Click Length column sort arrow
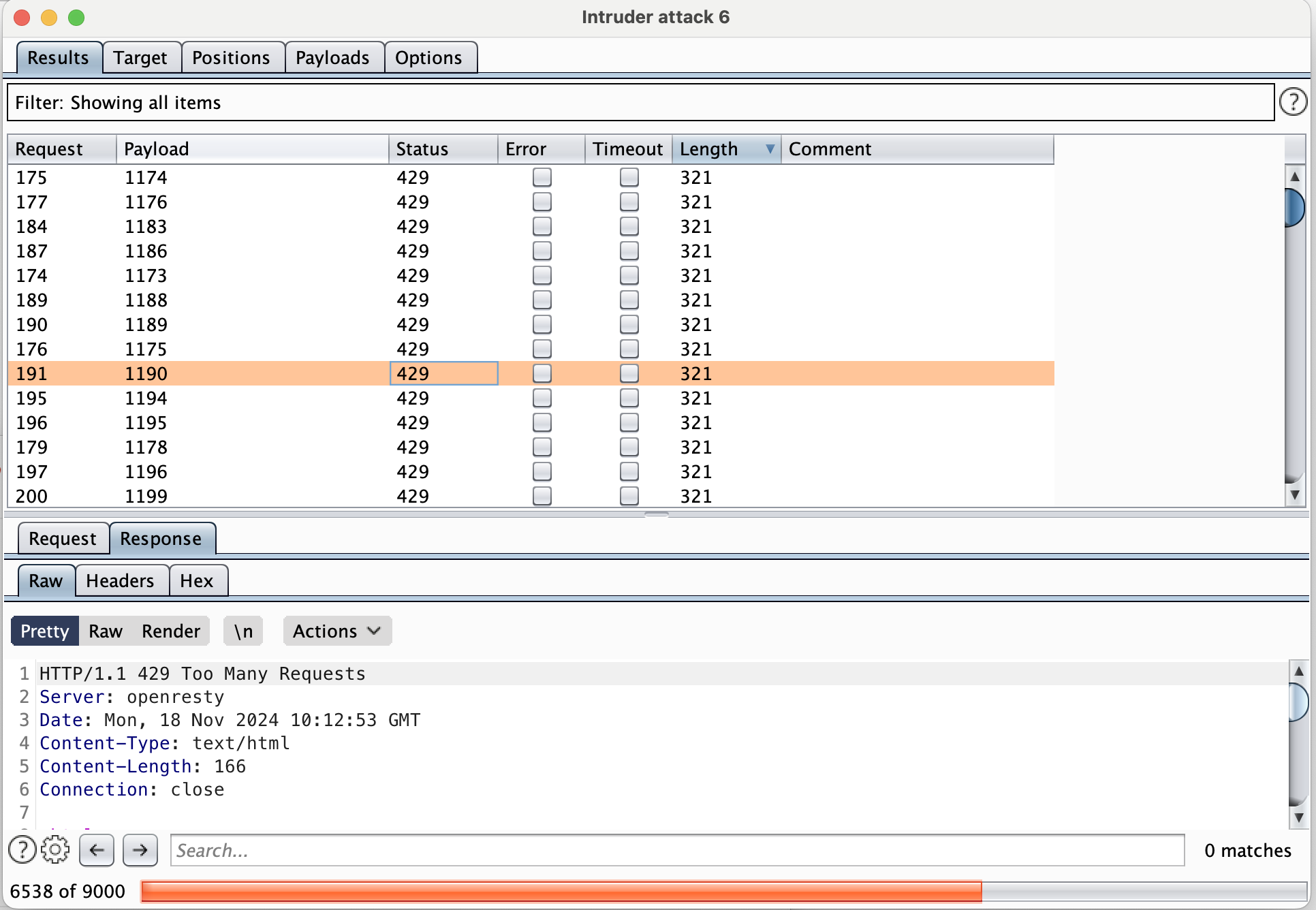The image size is (1316, 910). (x=770, y=148)
